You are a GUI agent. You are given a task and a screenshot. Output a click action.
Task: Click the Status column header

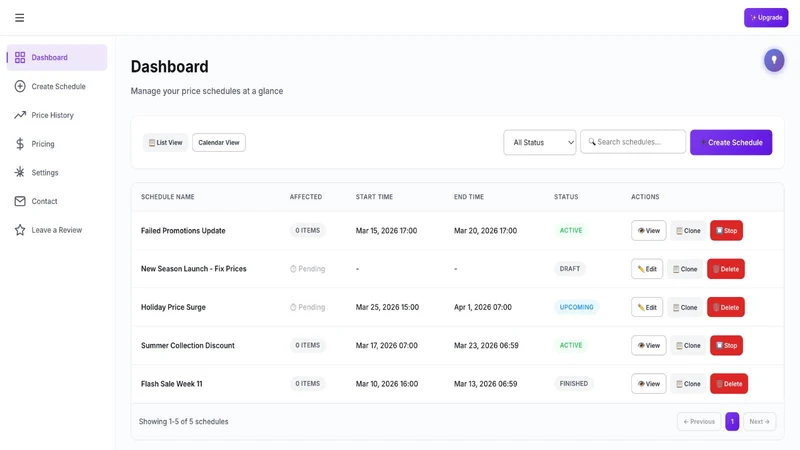pos(566,196)
